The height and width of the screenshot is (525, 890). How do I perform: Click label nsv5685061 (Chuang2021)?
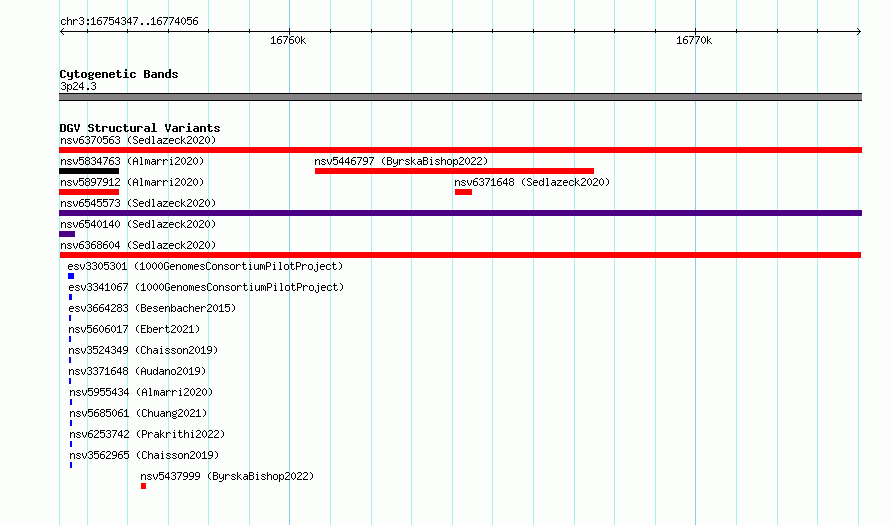138,413
